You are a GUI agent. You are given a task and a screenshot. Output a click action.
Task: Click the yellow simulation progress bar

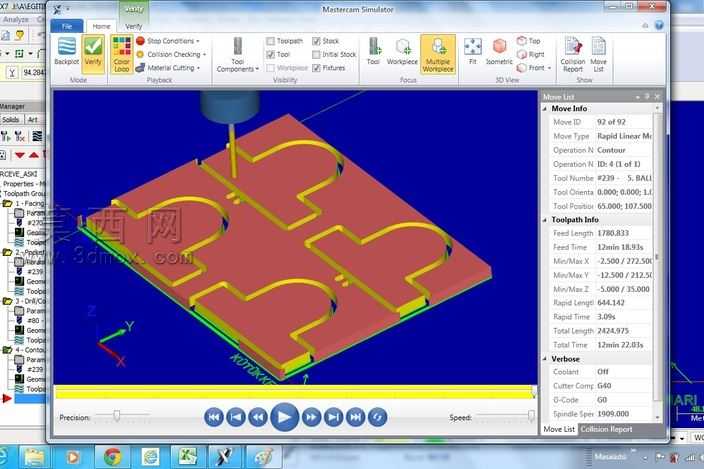(295, 393)
